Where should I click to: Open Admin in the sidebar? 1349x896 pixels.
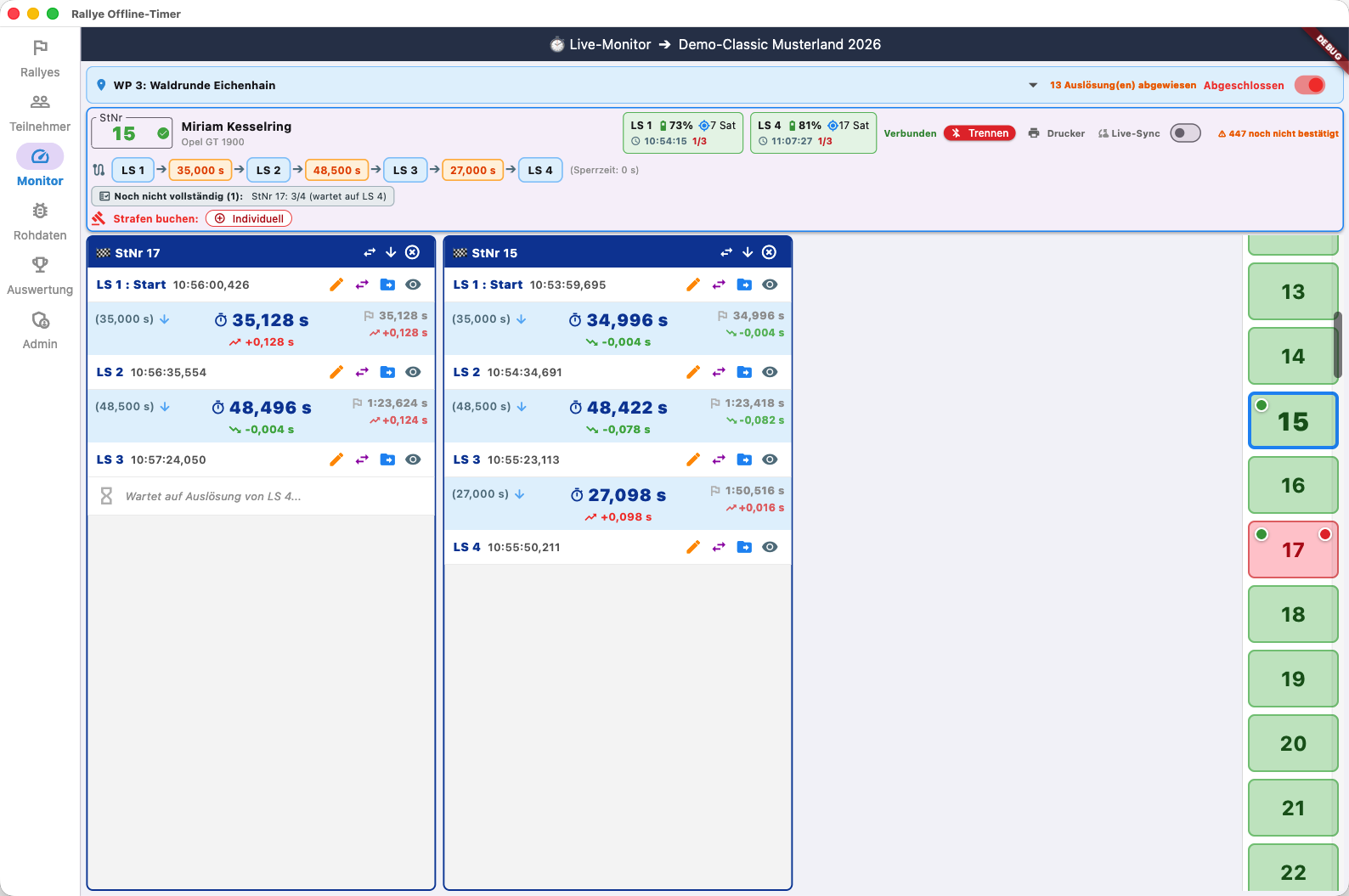click(40, 330)
